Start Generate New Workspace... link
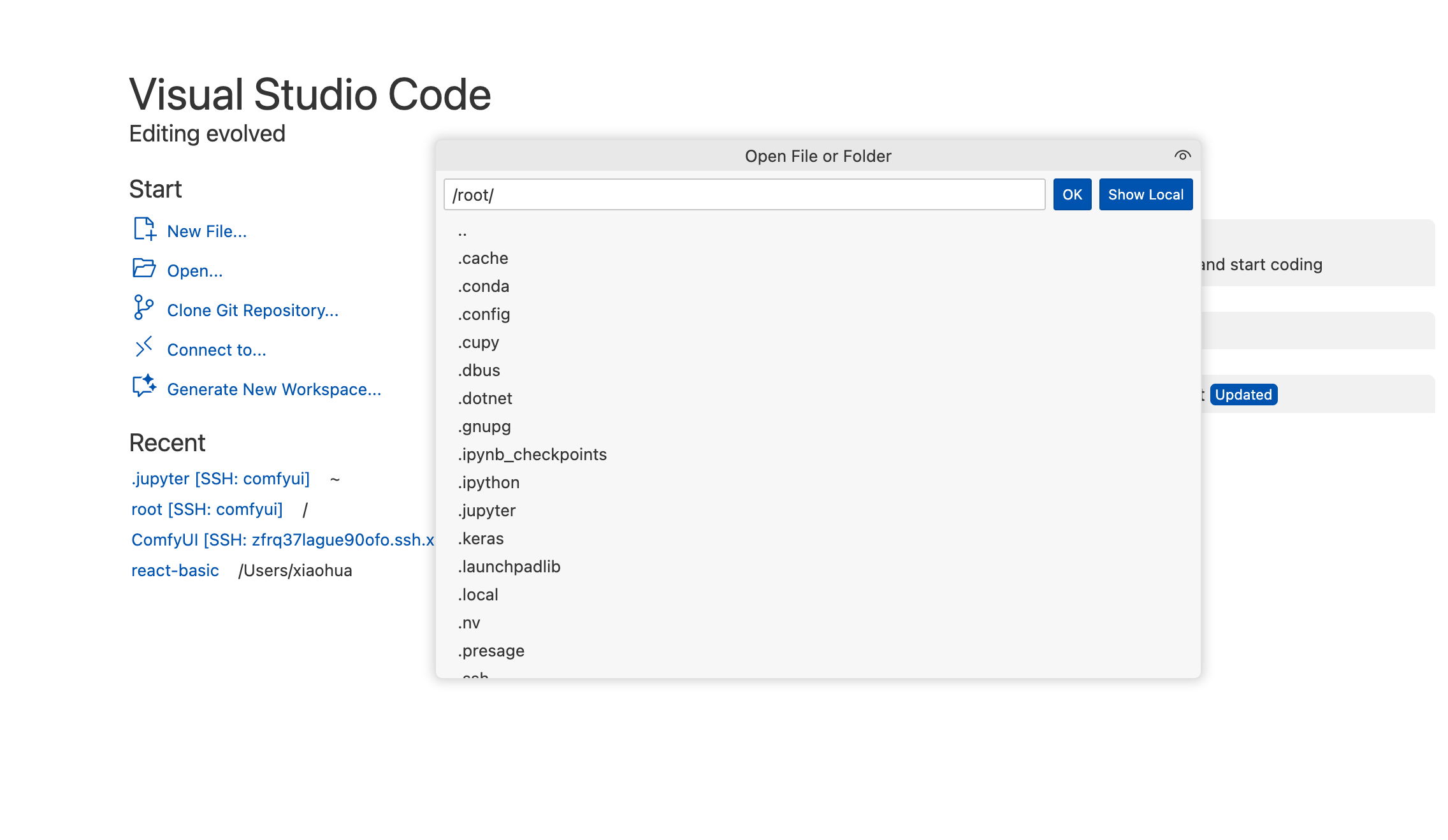The width and height of the screenshot is (1448, 840). 274,389
